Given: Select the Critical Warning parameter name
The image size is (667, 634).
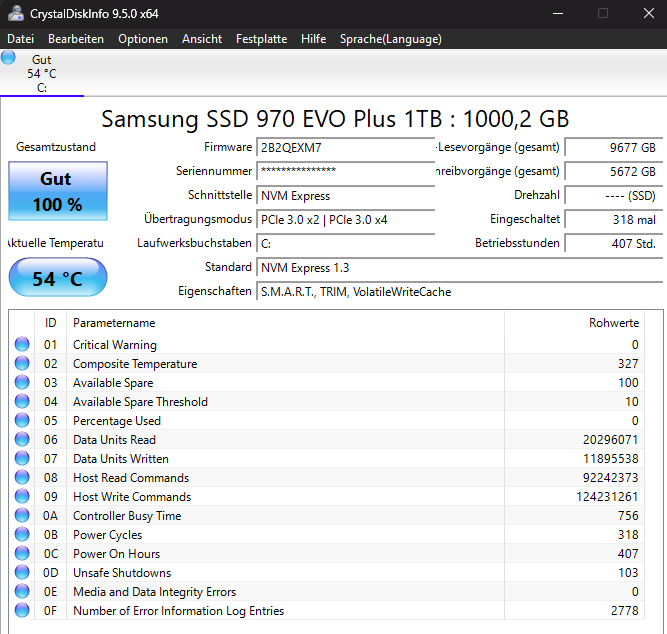Looking at the screenshot, I should coord(115,345).
